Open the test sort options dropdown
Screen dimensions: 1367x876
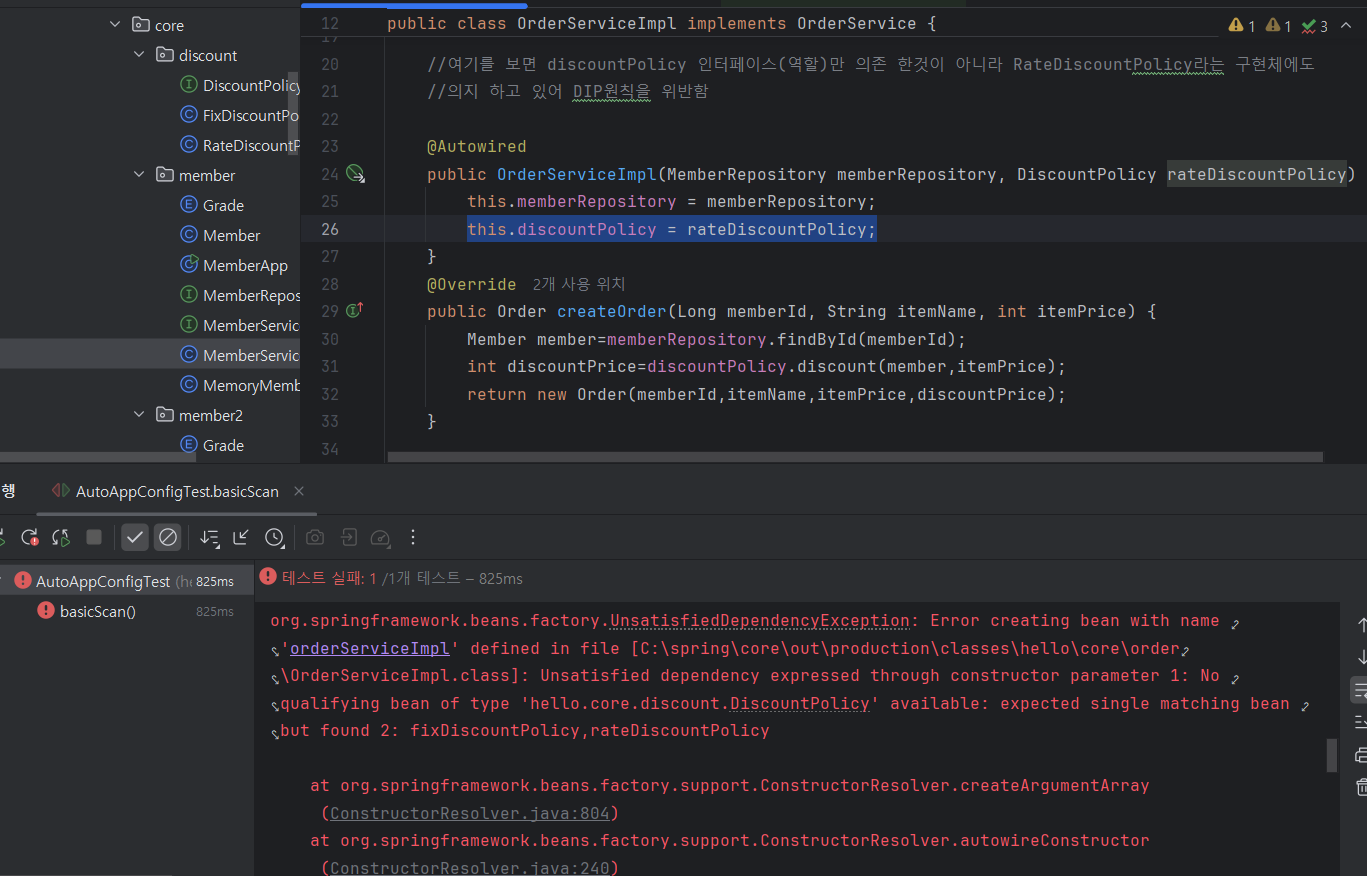[x=209, y=537]
